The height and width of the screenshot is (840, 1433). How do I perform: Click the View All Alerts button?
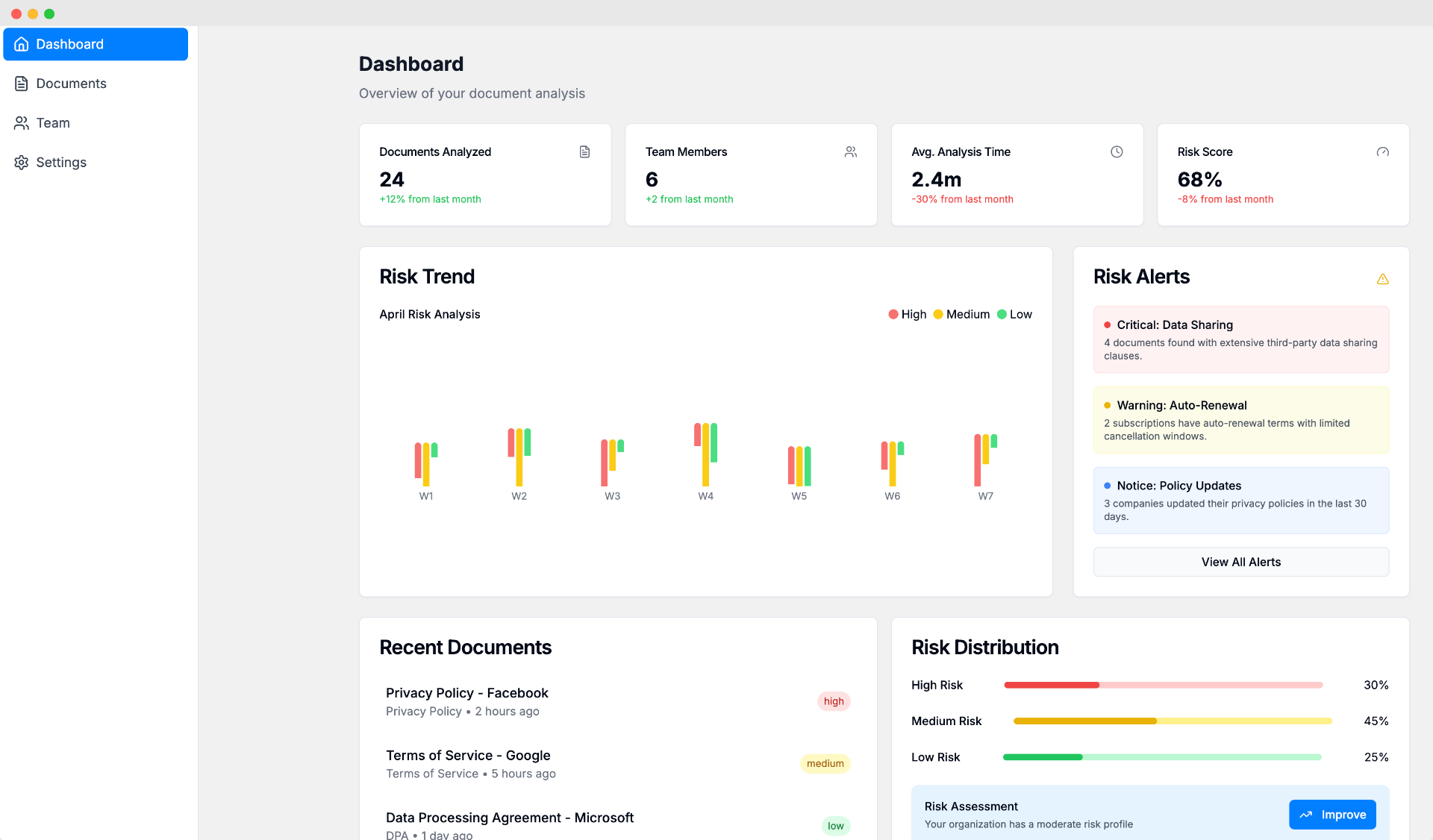1241,562
